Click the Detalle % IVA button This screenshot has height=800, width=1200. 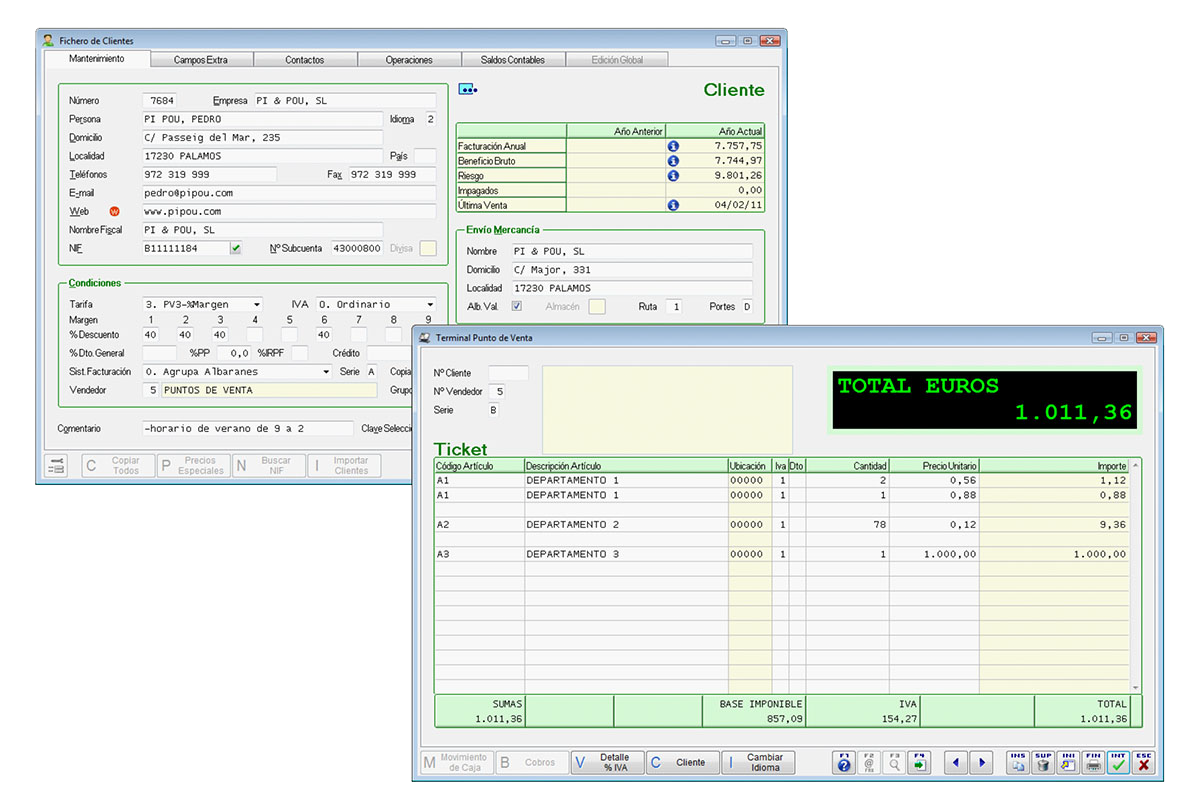607,762
